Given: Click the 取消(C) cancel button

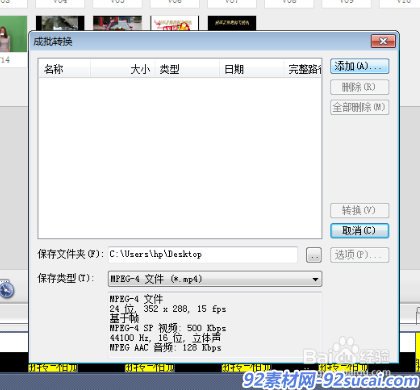Looking at the screenshot, I should (359, 231).
